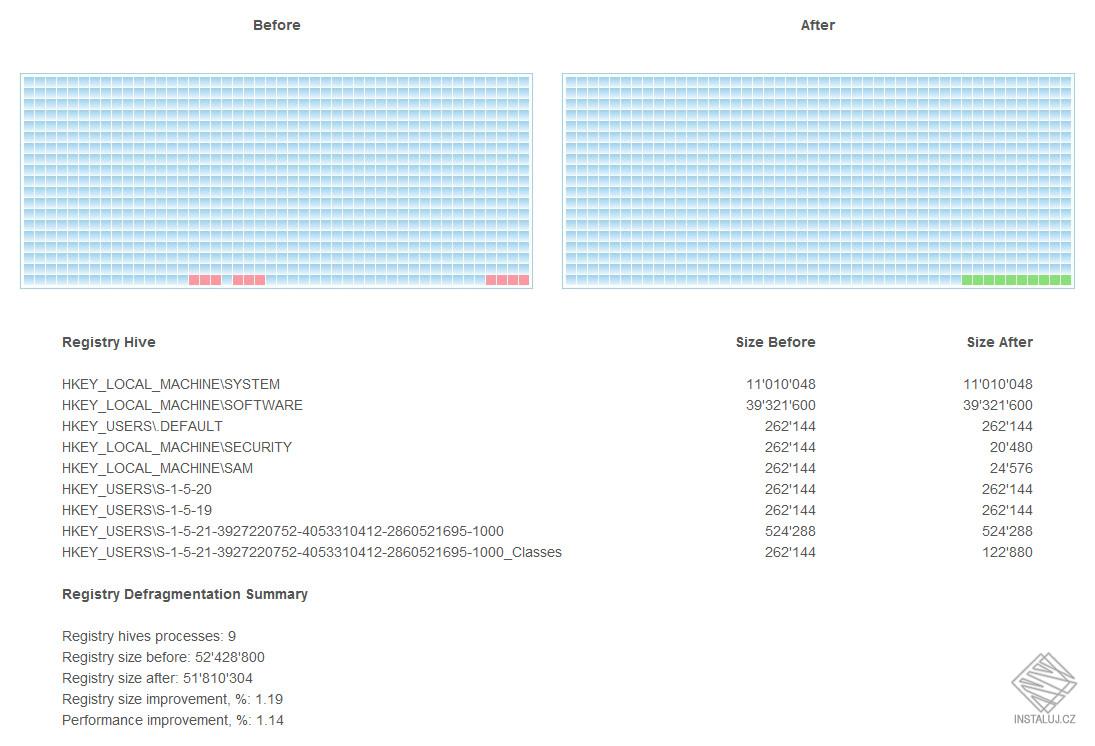1095x746 pixels.
Task: Select the Performance improvement summary line
Action: coord(173,720)
